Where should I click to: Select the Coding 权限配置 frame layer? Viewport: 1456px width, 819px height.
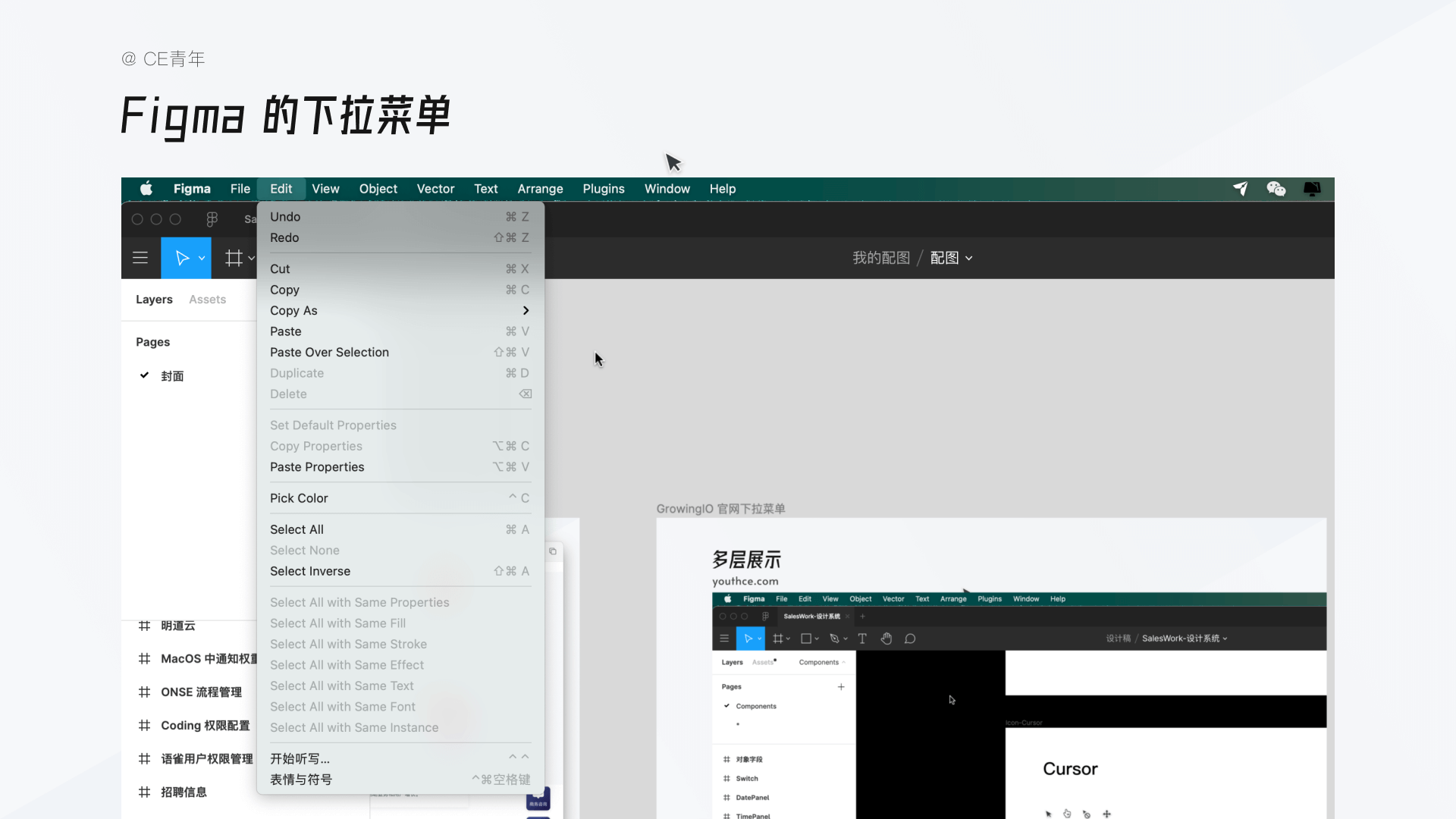205,726
